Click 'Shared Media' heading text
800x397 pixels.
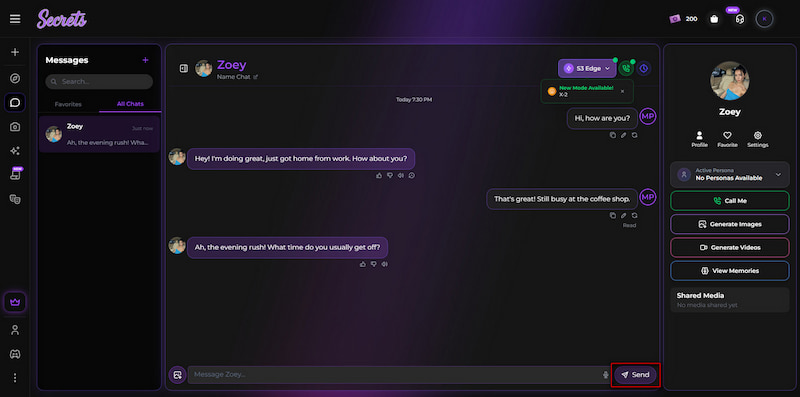point(700,295)
